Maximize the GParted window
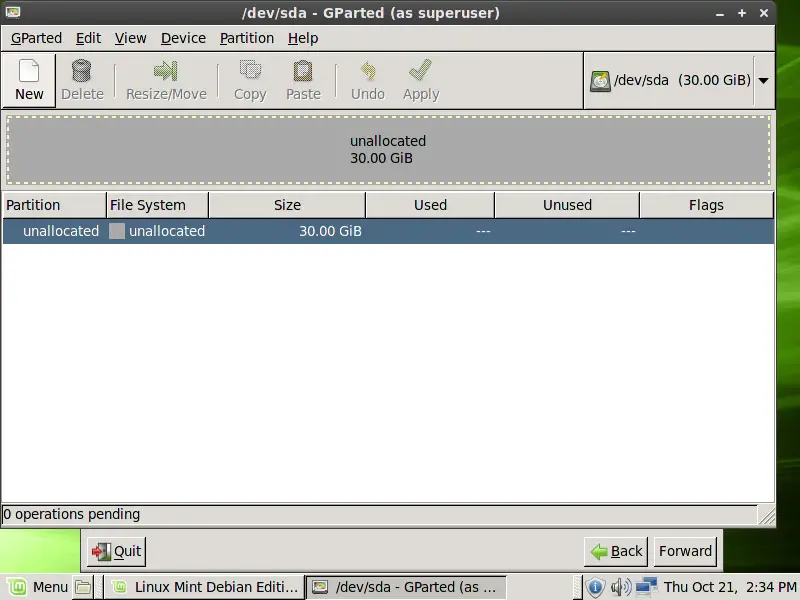Viewport: 800px width, 600px height. click(742, 13)
